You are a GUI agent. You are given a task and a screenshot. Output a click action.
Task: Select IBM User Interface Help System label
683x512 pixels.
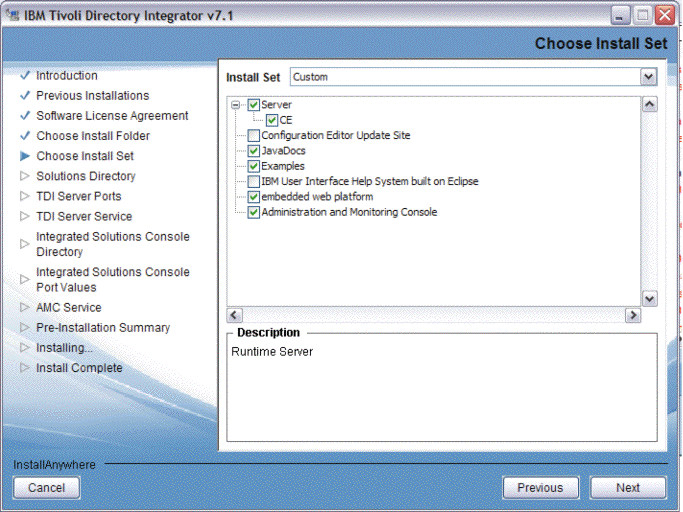[x=370, y=181]
